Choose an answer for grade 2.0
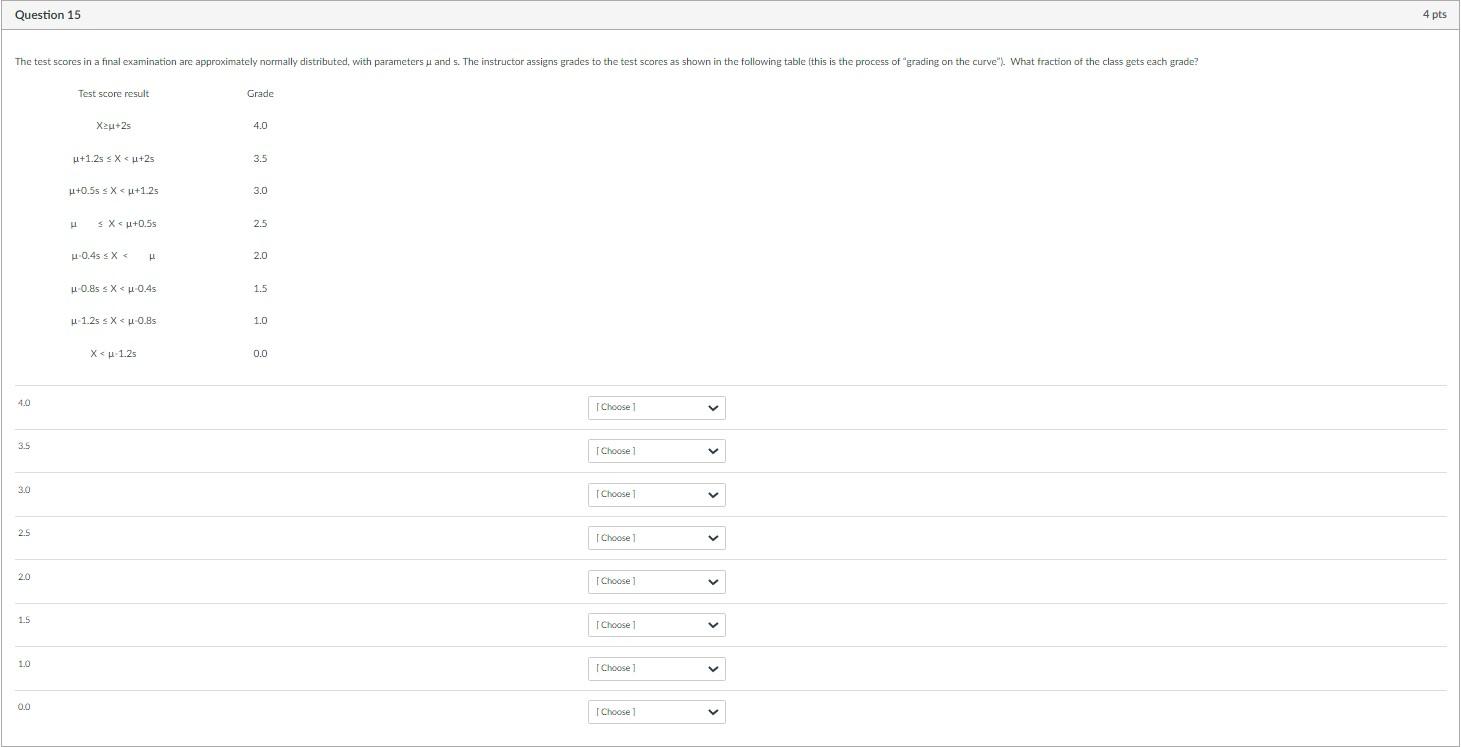This screenshot has height=747, width=1461. click(x=656, y=582)
